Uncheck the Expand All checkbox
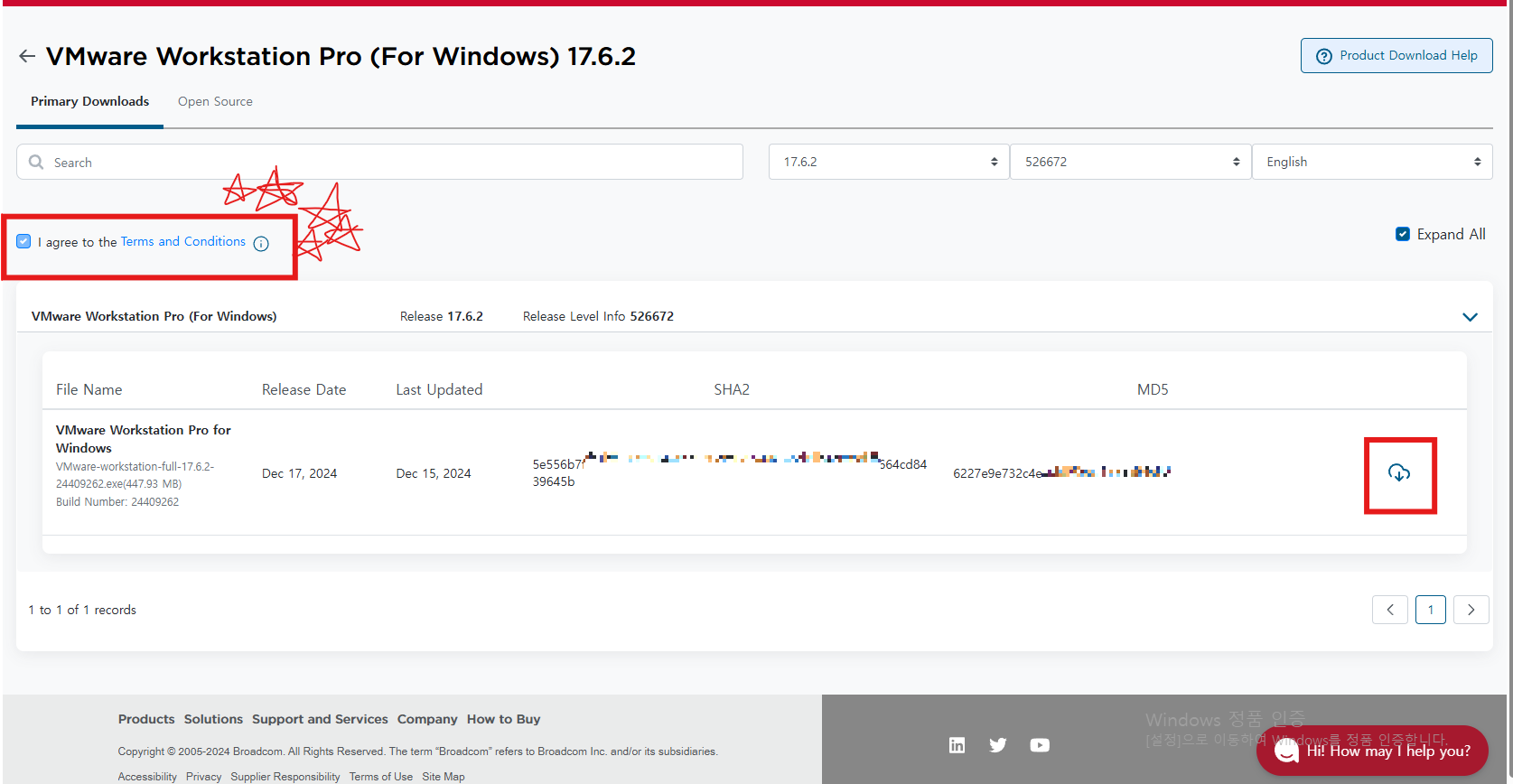This screenshot has height=784, width=1513. pyautogui.click(x=1403, y=234)
